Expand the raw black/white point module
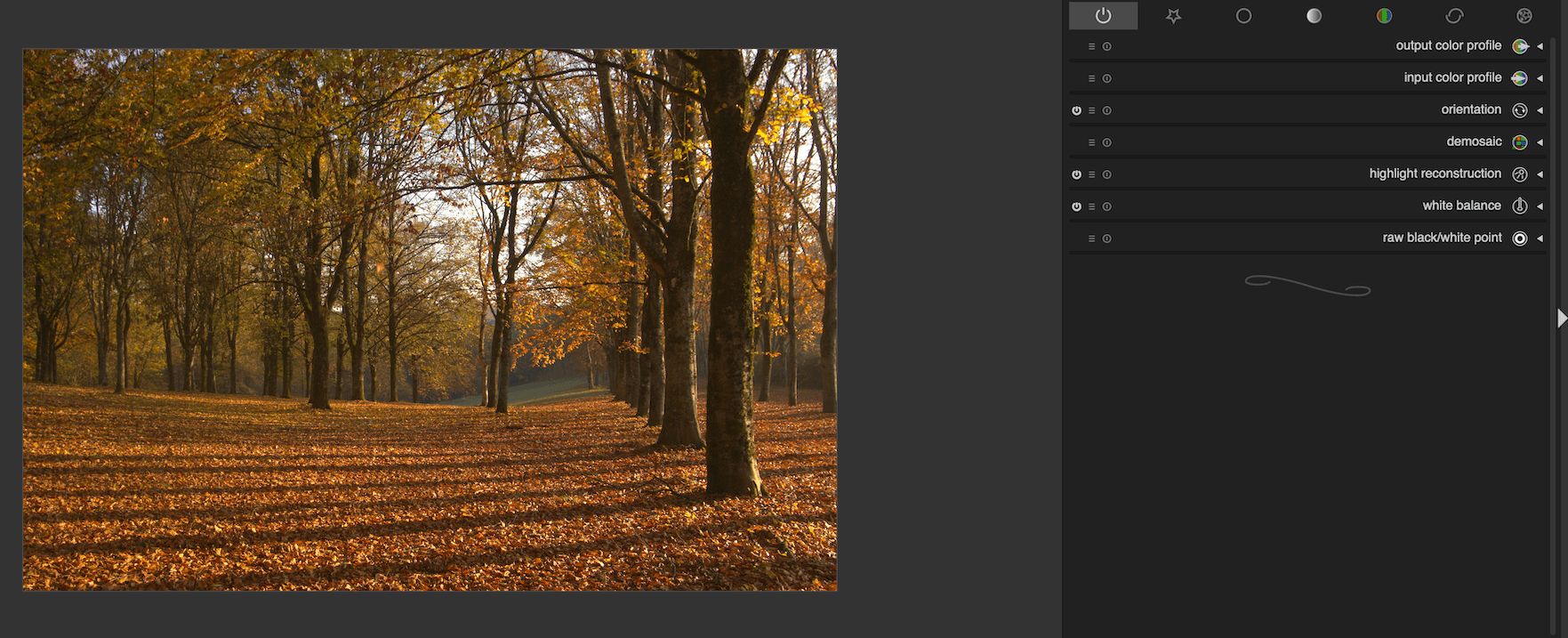The height and width of the screenshot is (638, 1568). click(1540, 238)
